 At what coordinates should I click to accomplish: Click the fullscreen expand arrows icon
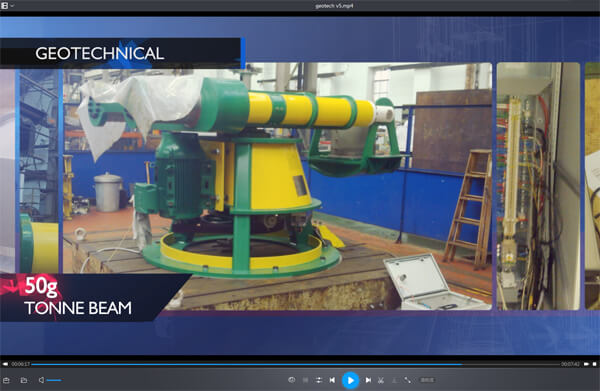pos(408,380)
